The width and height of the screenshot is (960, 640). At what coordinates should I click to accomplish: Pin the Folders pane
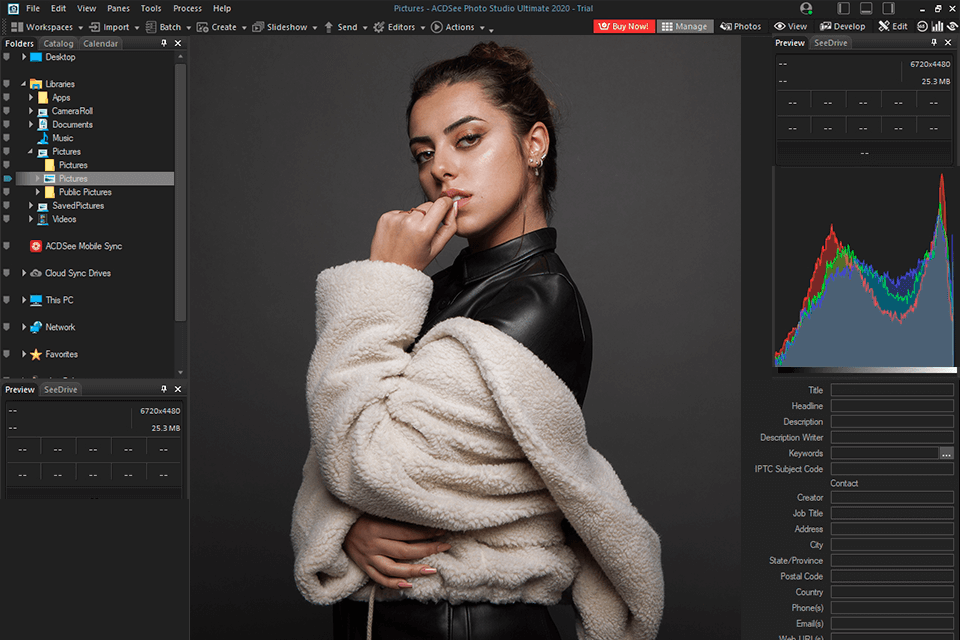163,43
